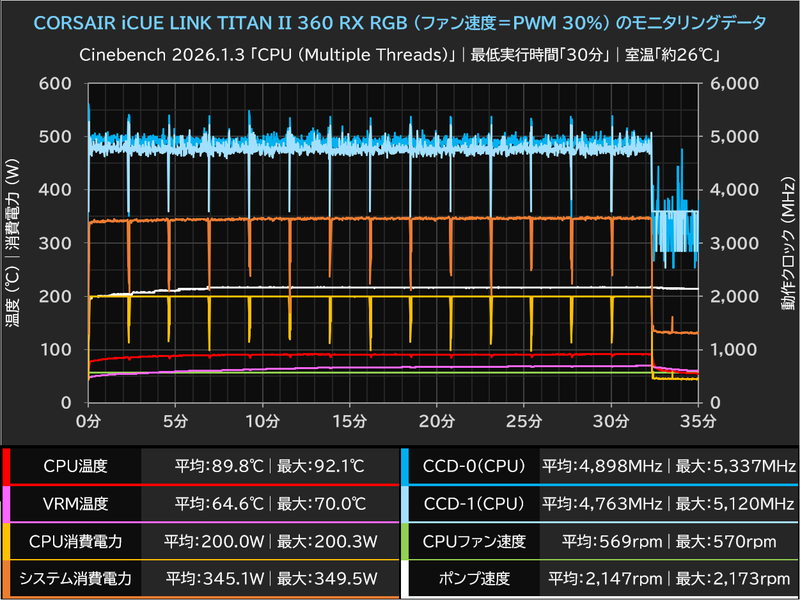
Task: Click the blue CCD-0(CPU) legend color swatch
Action: coord(405,466)
